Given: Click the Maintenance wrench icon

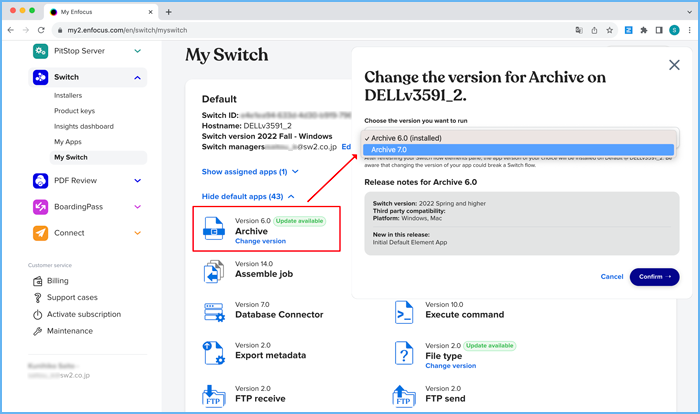Looking at the screenshot, I should (38, 331).
